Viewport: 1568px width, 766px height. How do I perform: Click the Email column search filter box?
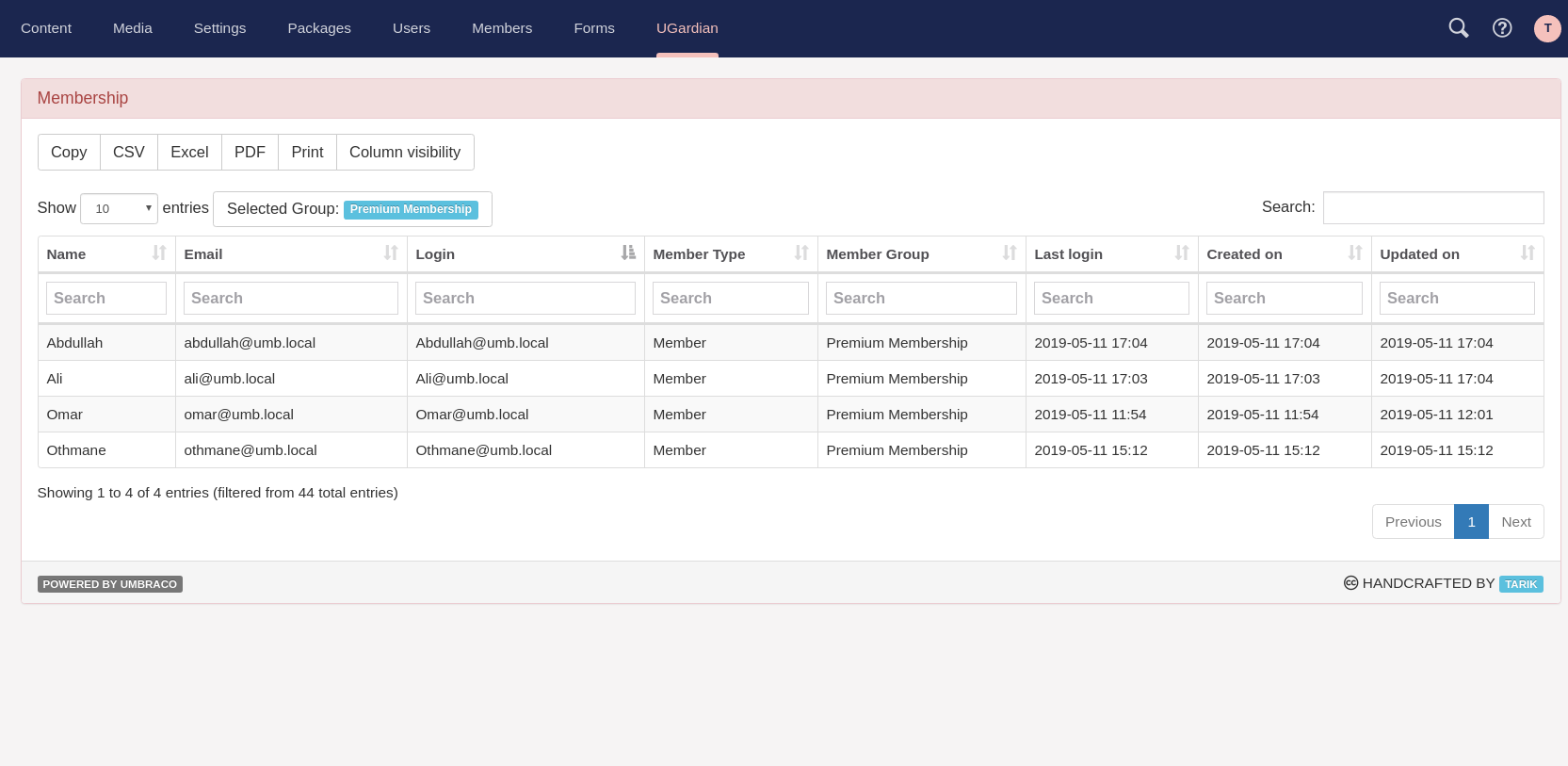(x=290, y=299)
